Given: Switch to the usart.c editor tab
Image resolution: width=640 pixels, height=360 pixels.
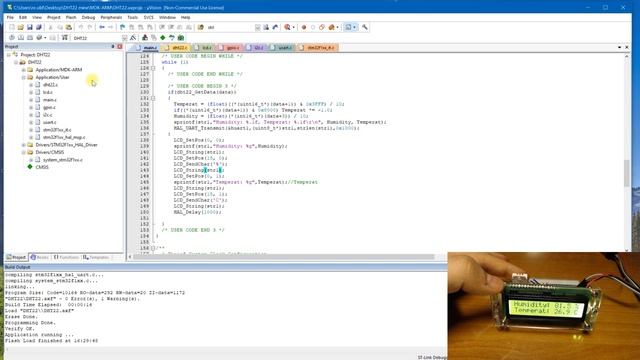Looking at the screenshot, I should (x=281, y=48).
